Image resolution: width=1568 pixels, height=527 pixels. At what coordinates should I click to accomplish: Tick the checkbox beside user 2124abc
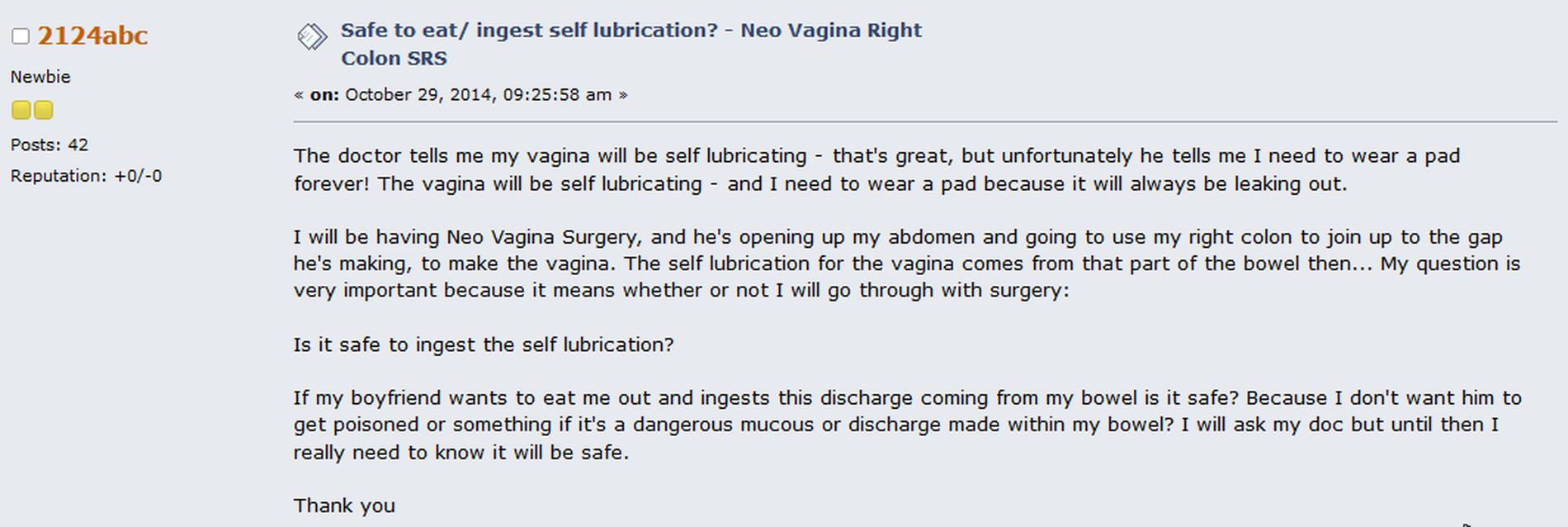21,36
